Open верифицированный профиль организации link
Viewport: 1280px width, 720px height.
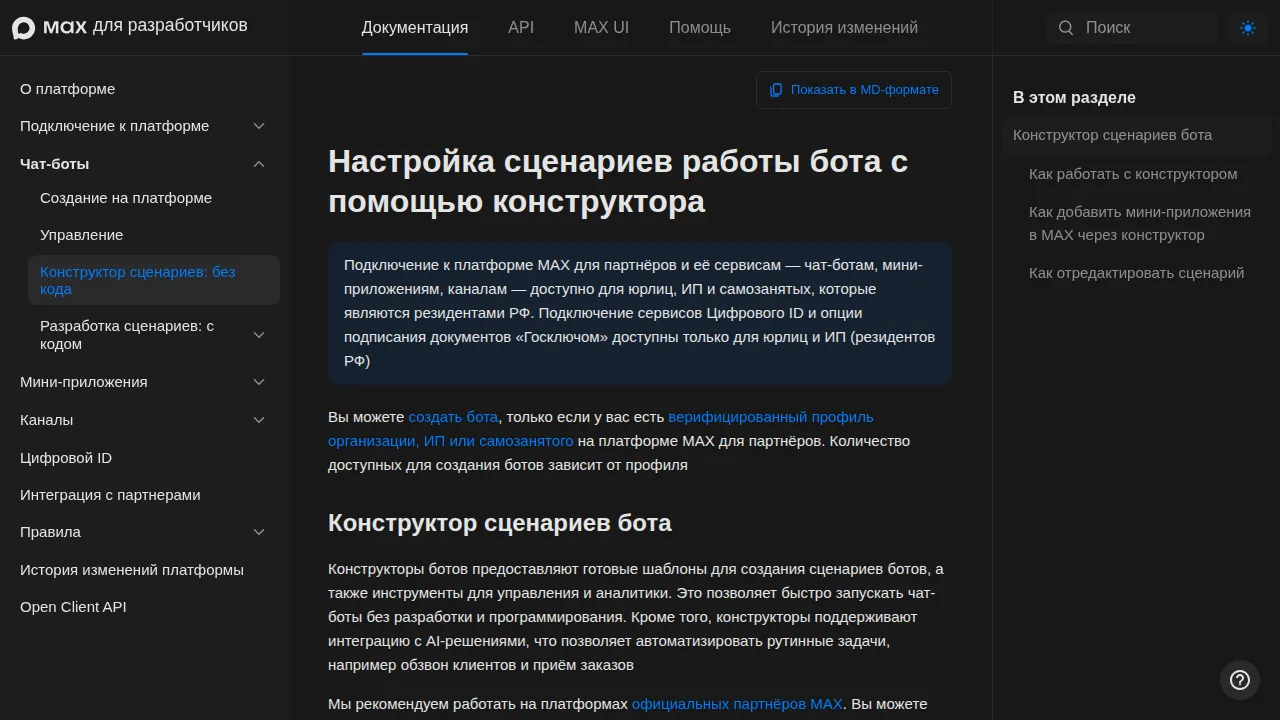point(601,429)
